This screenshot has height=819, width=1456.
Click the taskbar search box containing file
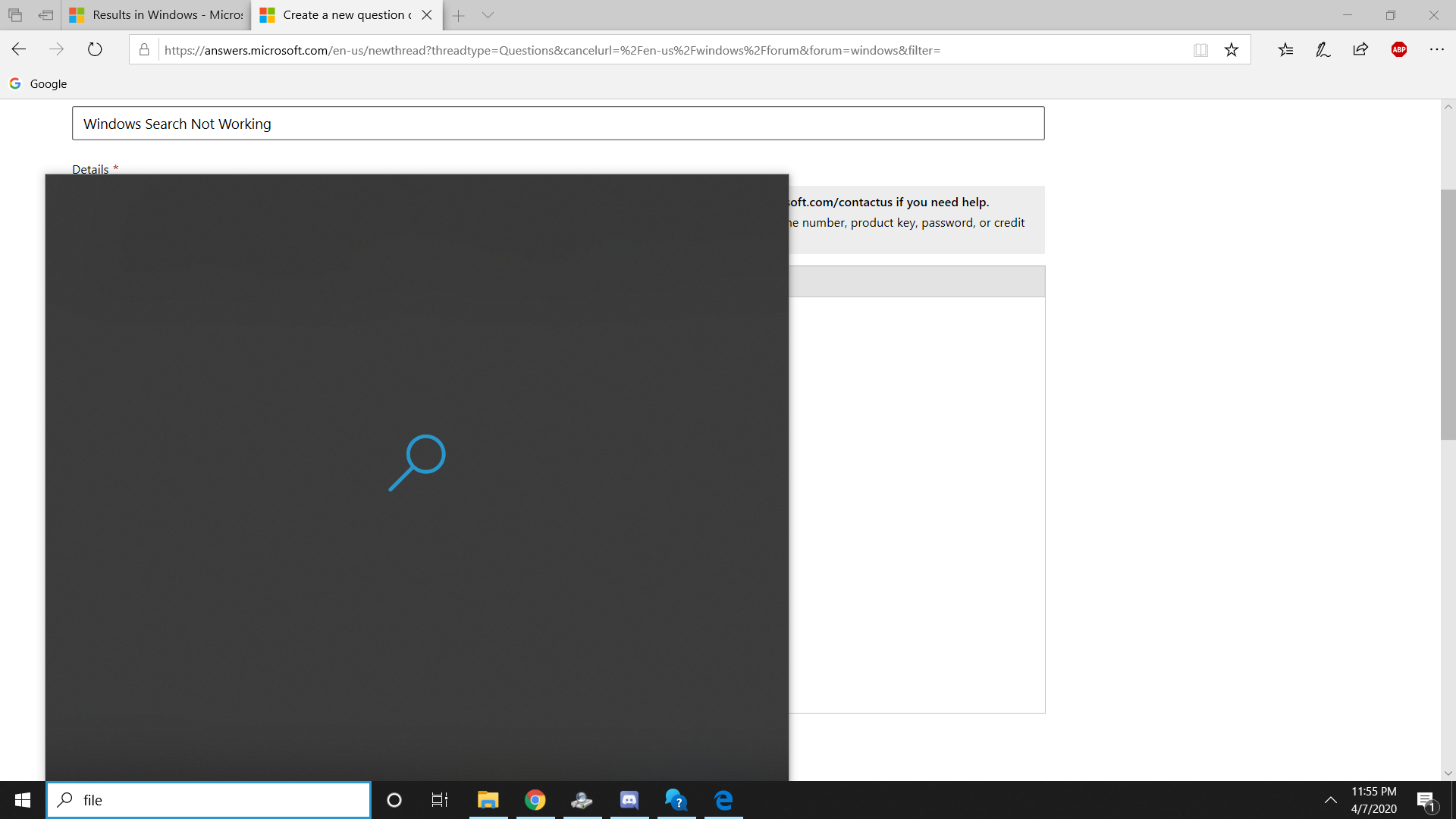coord(209,799)
